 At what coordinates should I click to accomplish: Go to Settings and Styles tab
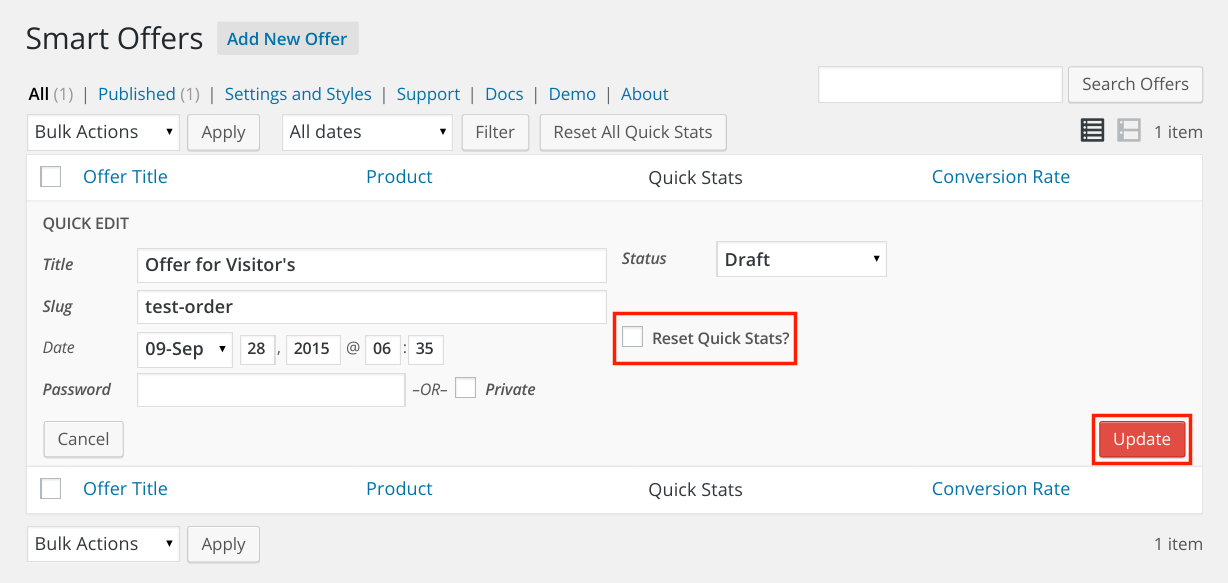298,94
